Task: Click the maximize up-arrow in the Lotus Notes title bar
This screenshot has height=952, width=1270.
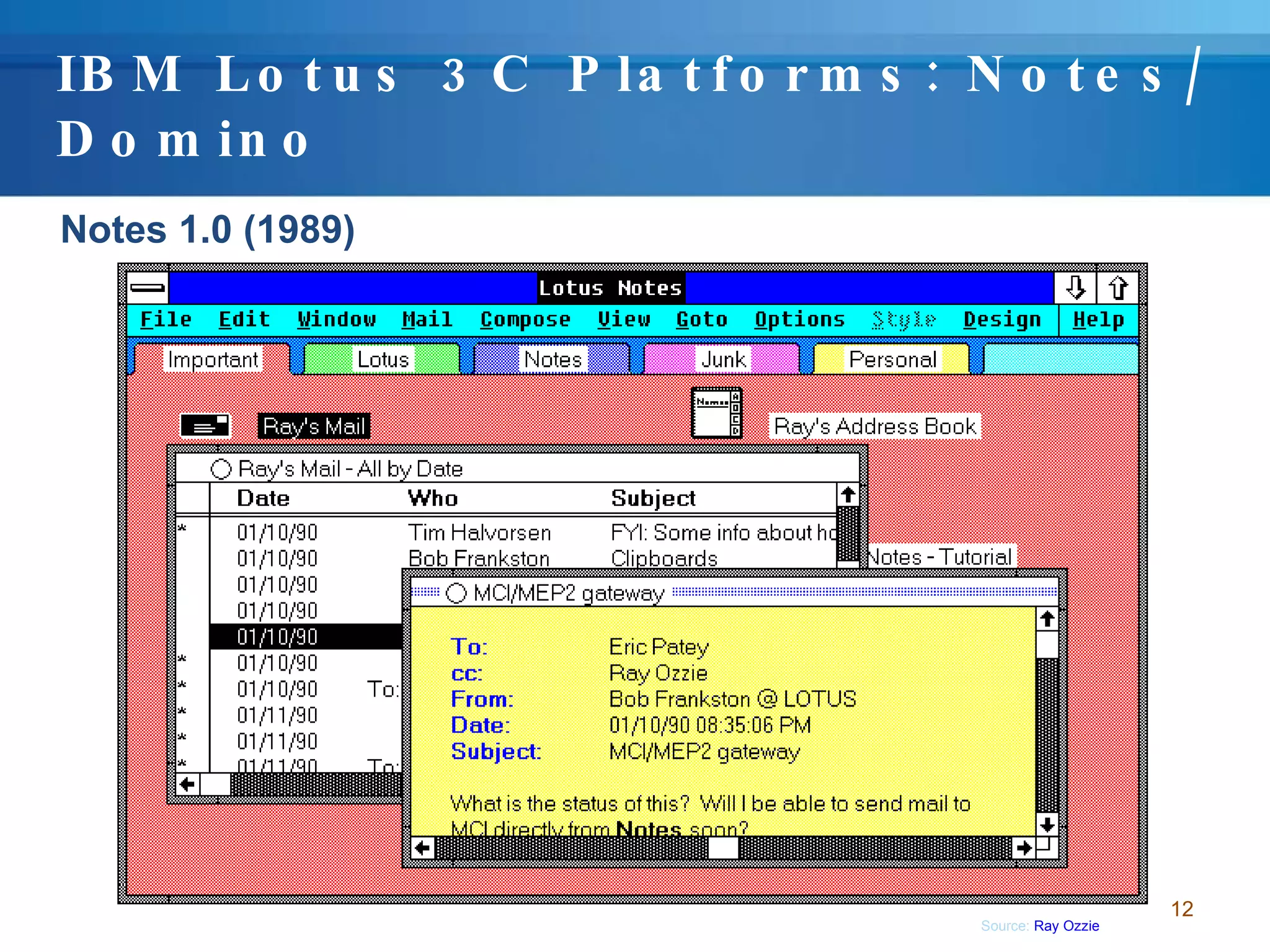Action: 1117,288
